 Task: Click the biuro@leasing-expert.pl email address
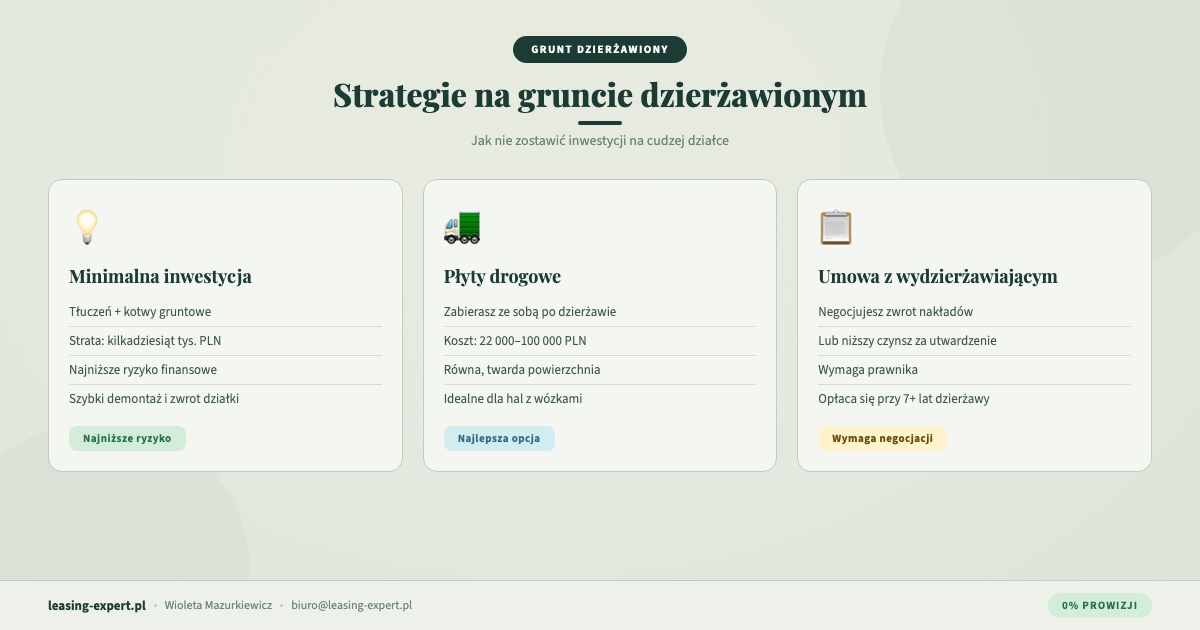pyautogui.click(x=352, y=605)
